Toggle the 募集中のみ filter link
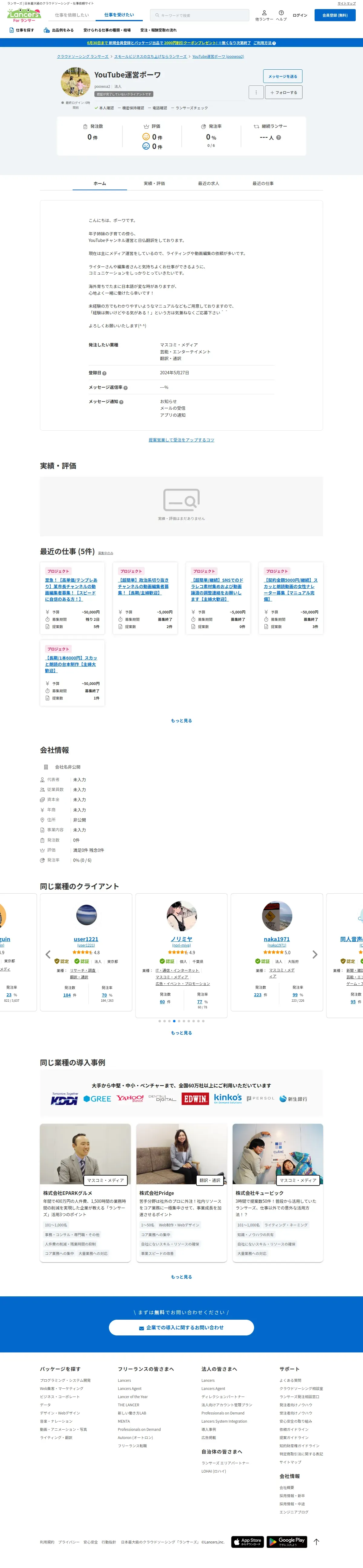363x1568 pixels. click(106, 553)
